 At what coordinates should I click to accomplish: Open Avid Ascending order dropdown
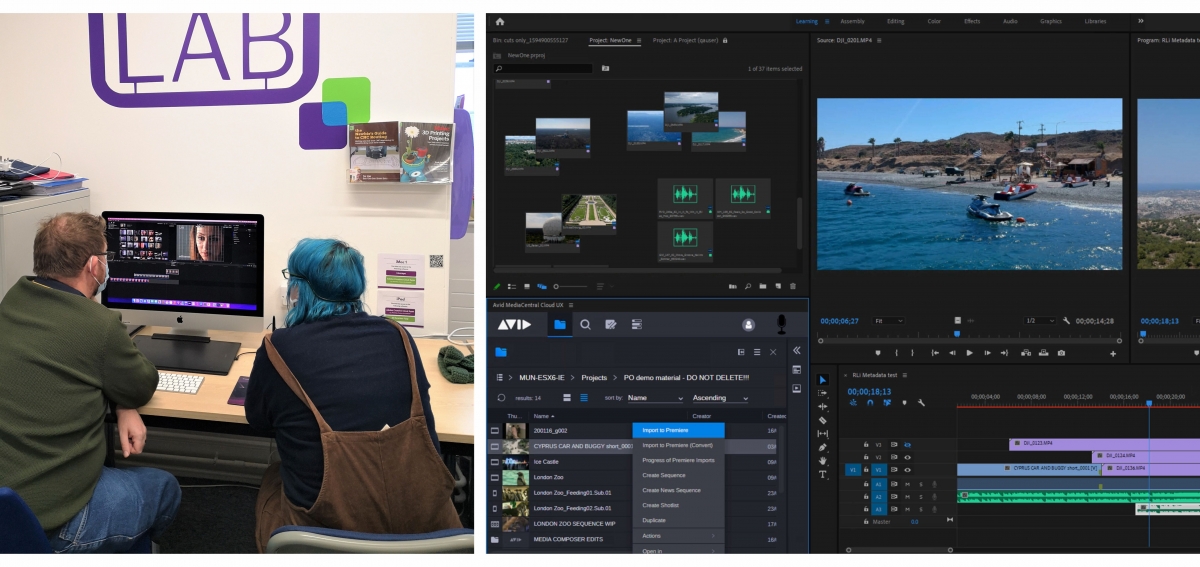(720, 398)
